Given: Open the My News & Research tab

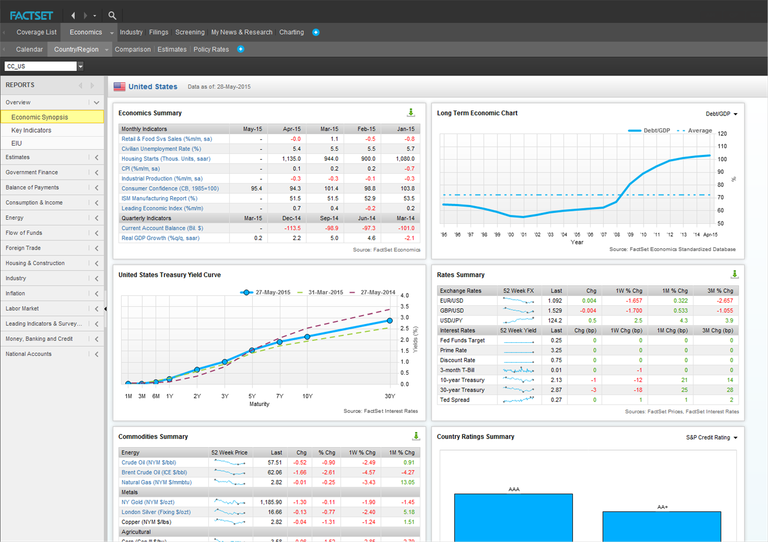Looking at the screenshot, I should pos(241,32).
